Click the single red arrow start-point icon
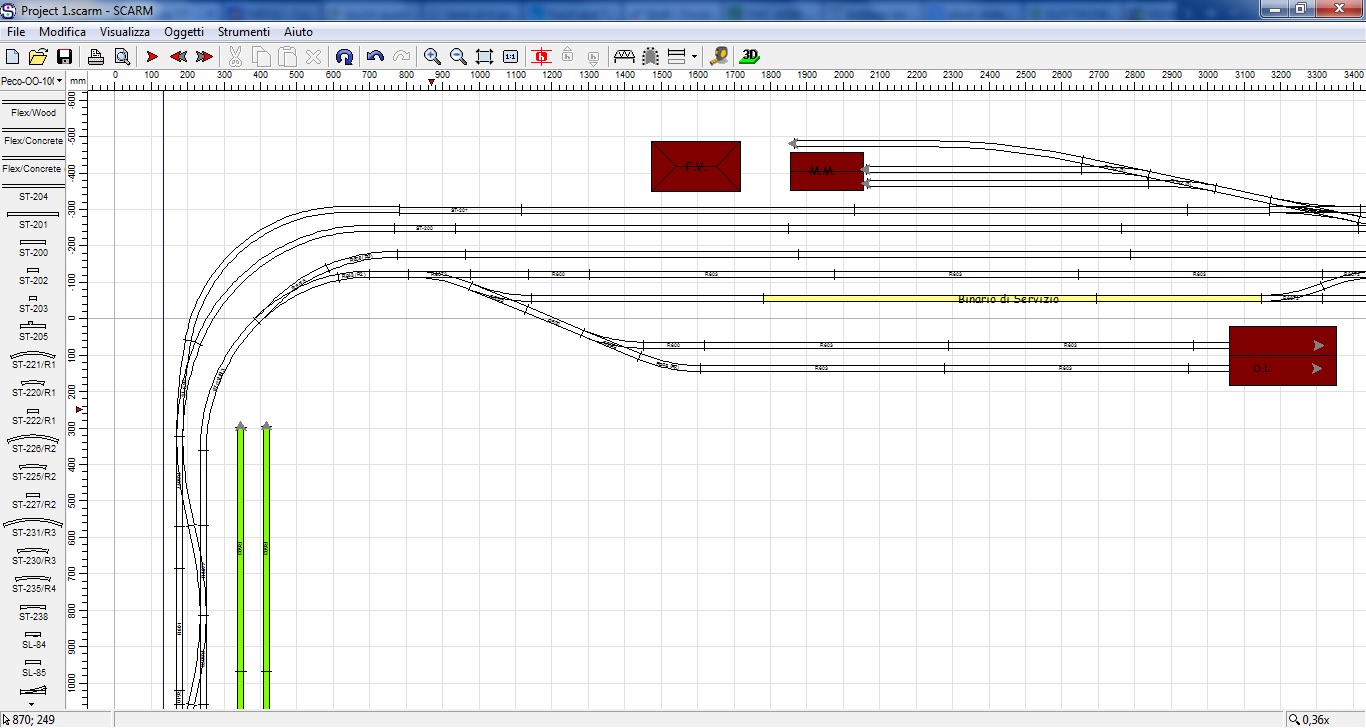 (153, 57)
